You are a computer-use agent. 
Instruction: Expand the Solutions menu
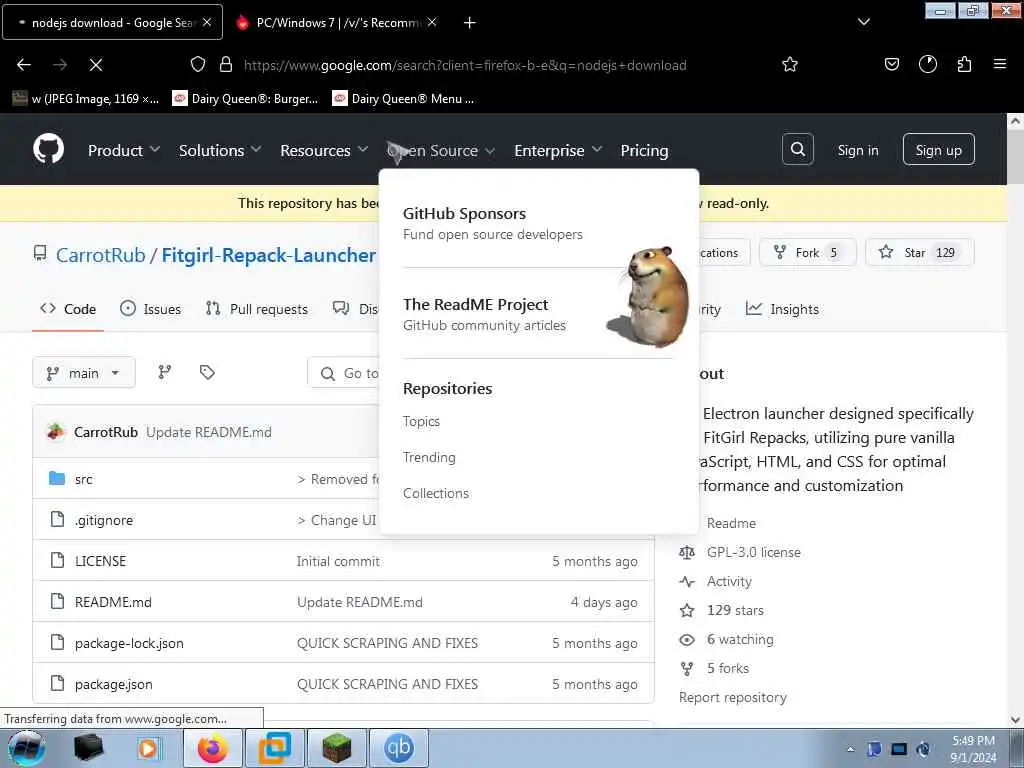click(x=220, y=150)
